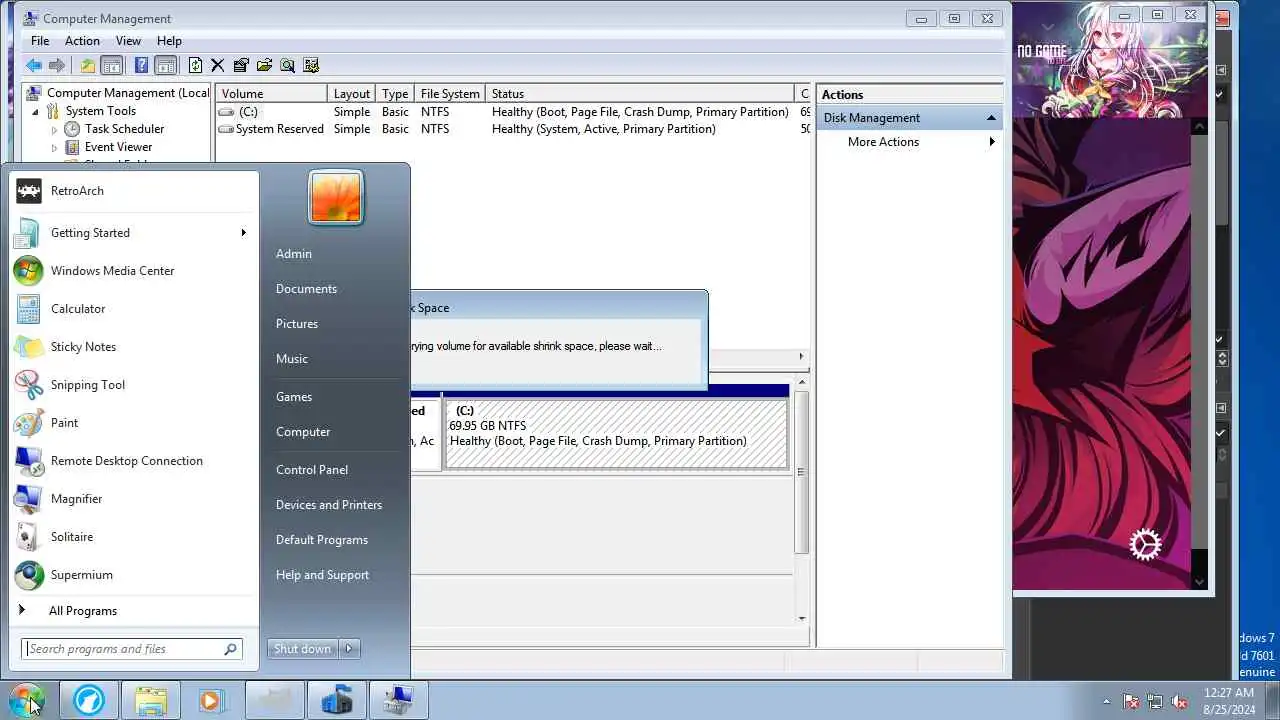Image resolution: width=1280 pixels, height=720 pixels.
Task: Open the File menu
Action: click(x=40, y=41)
